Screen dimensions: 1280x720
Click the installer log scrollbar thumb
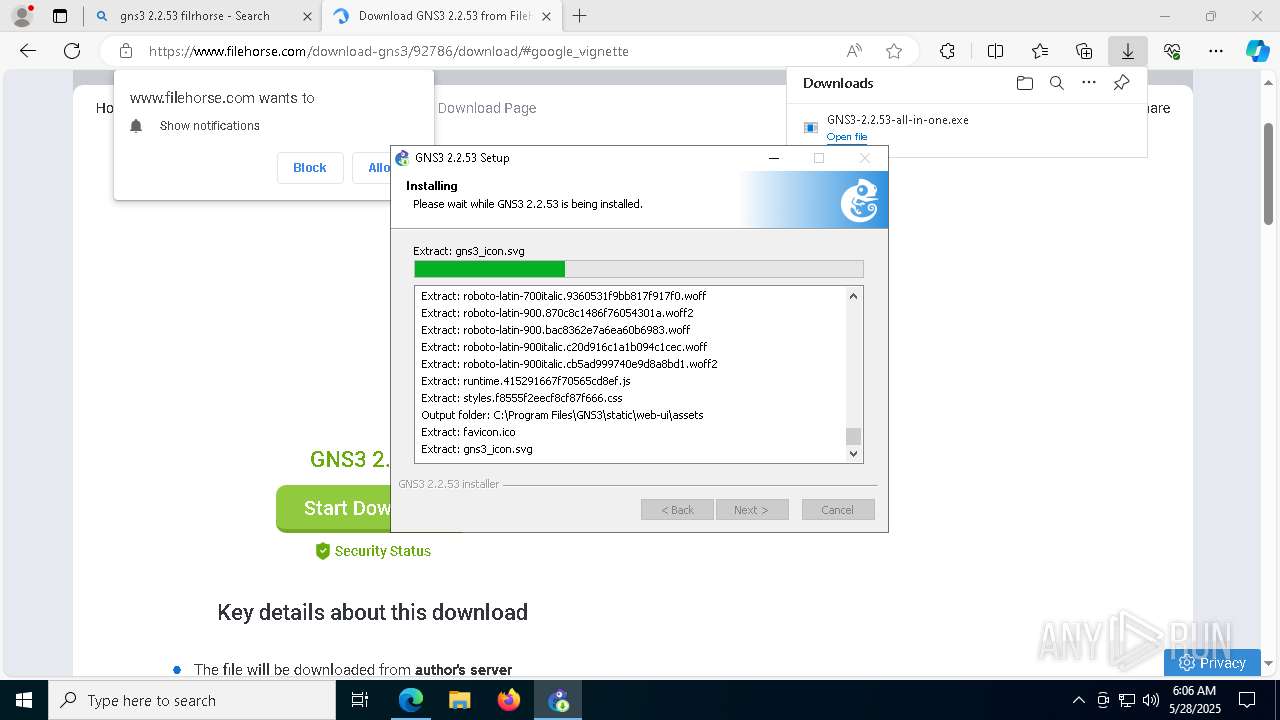click(x=853, y=436)
